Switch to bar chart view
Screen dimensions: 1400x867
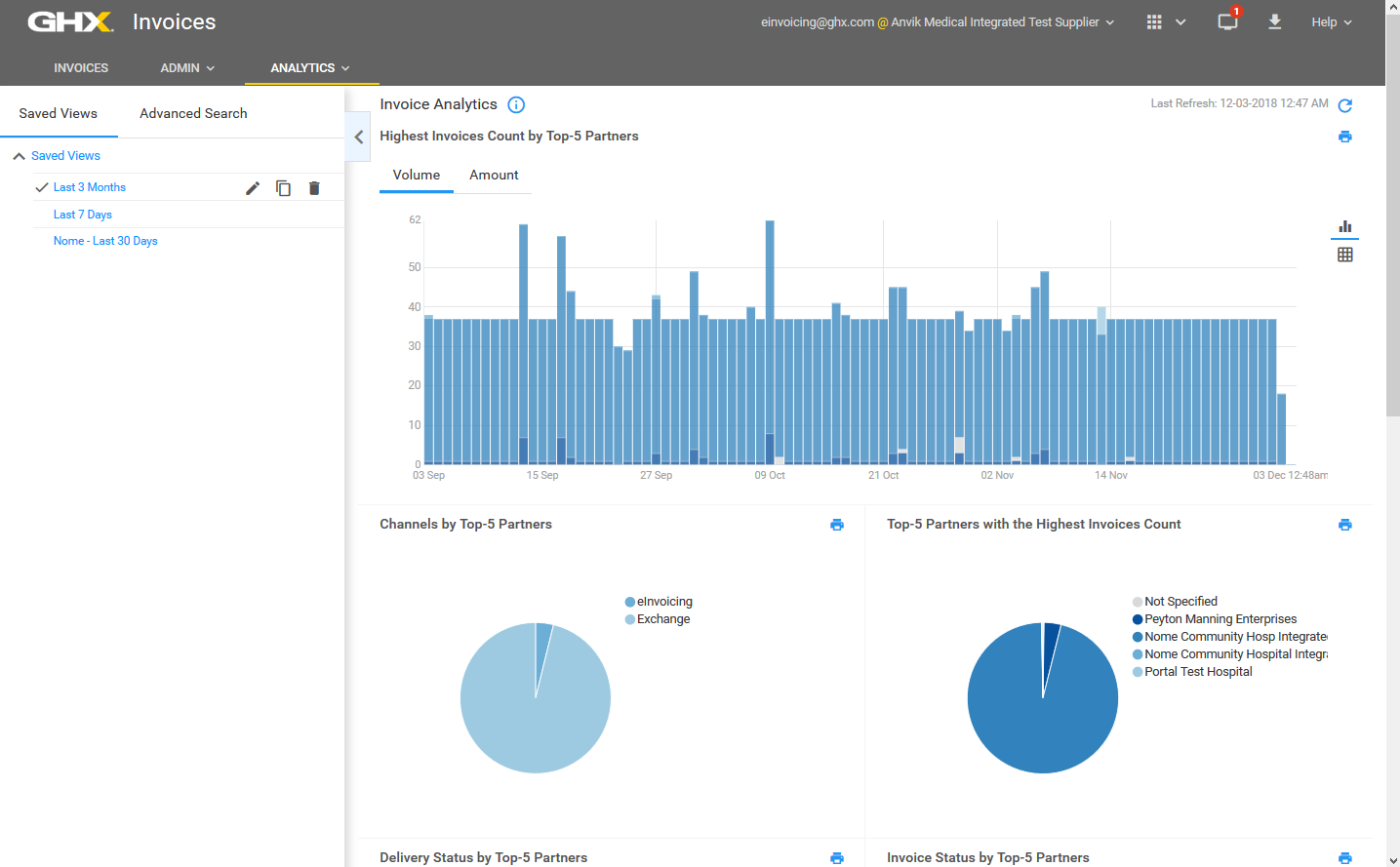[x=1344, y=226]
